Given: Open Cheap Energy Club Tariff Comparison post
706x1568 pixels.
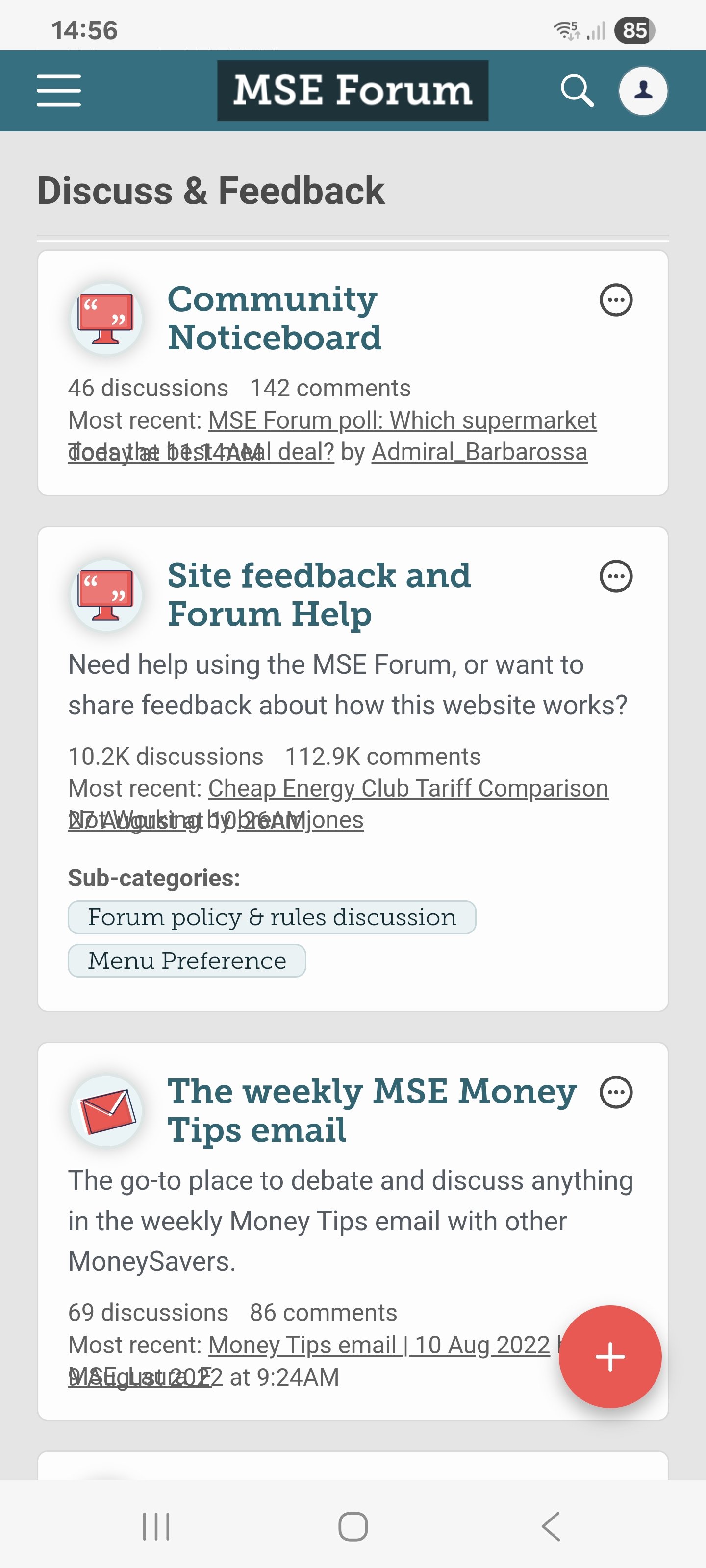Looking at the screenshot, I should (x=408, y=788).
